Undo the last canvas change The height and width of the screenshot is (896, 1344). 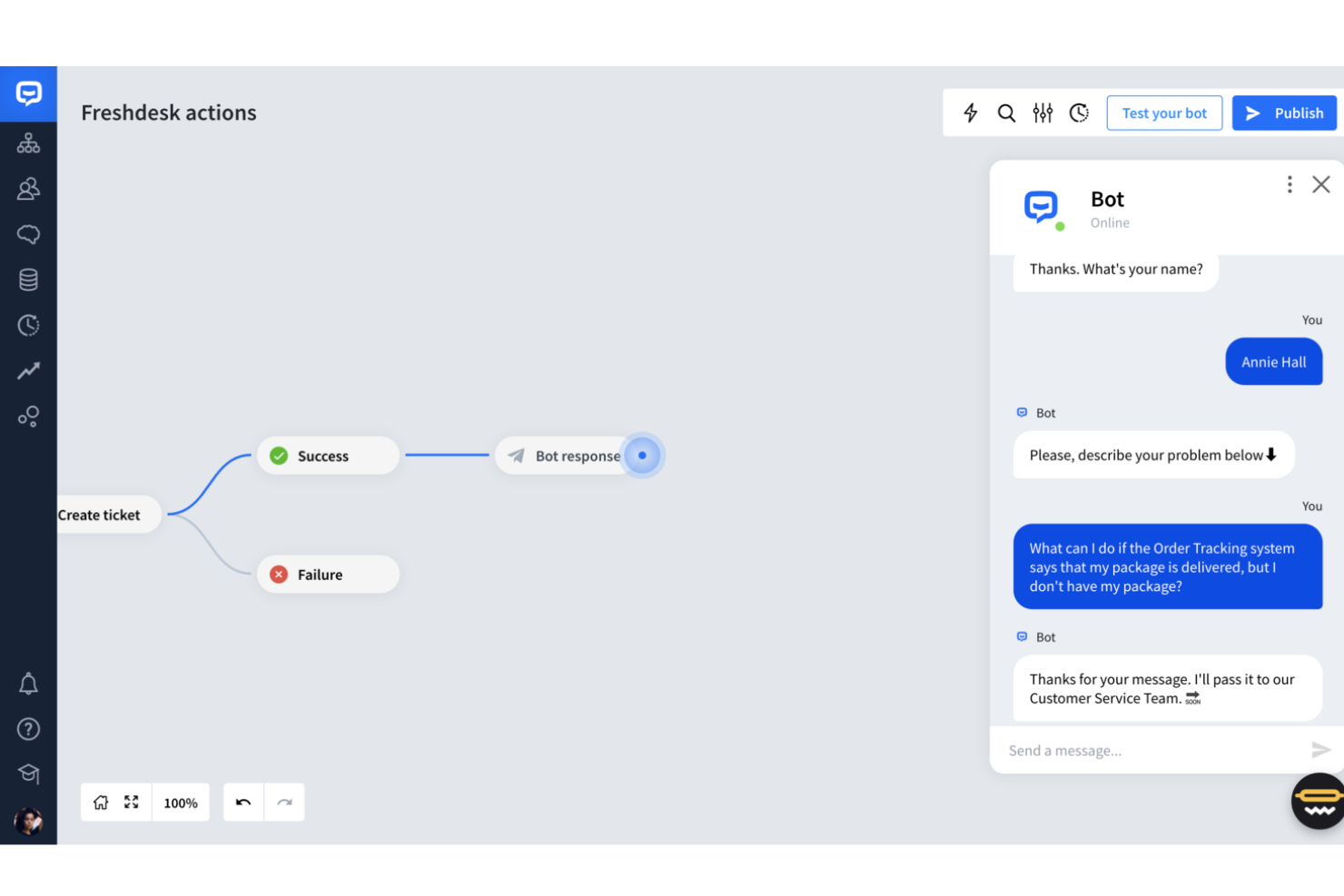click(242, 802)
